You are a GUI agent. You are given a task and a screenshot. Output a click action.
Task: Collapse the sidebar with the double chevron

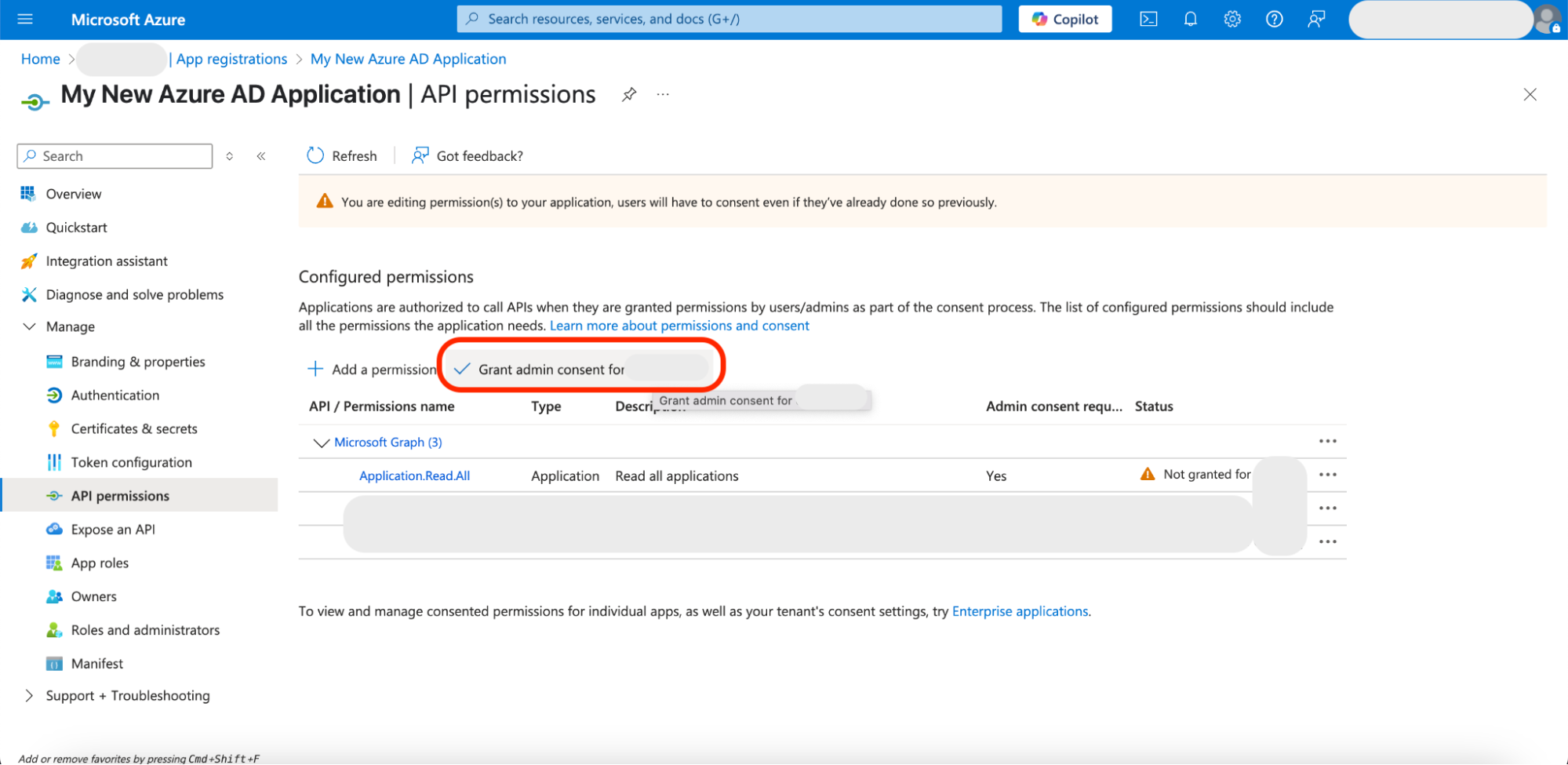point(261,156)
